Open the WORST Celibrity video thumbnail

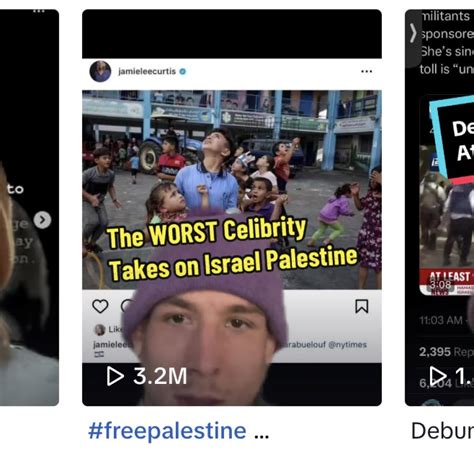232,207
